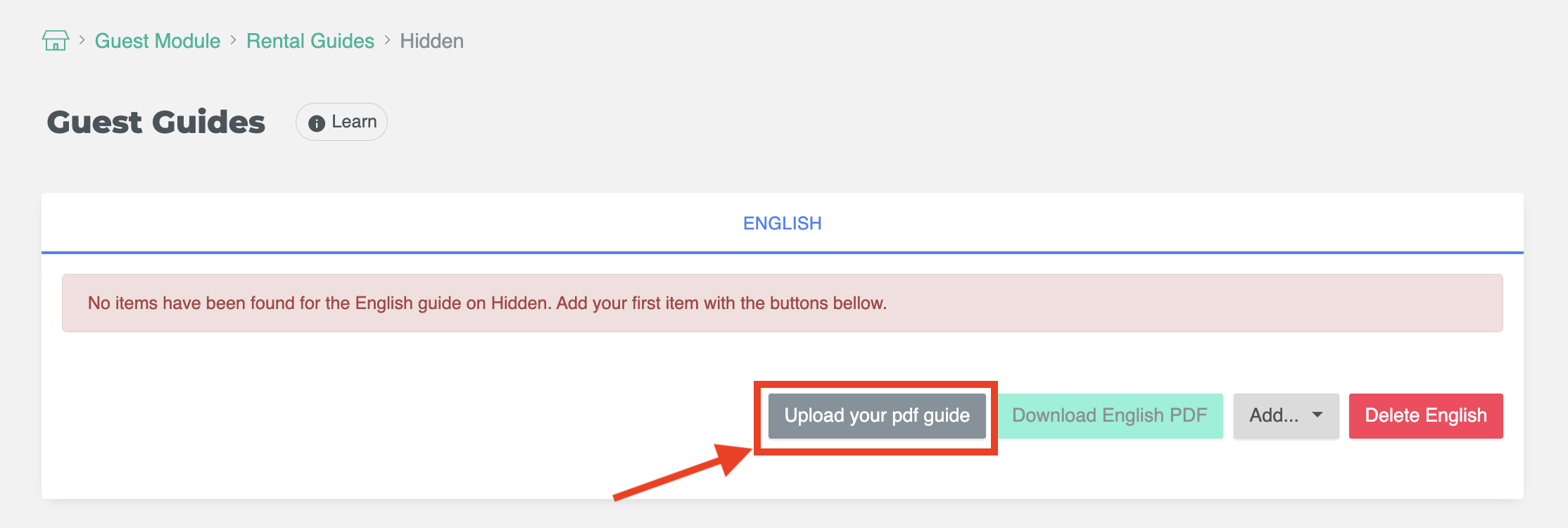Click the home store icon in breadcrumb
1568x528 pixels.
(56, 40)
